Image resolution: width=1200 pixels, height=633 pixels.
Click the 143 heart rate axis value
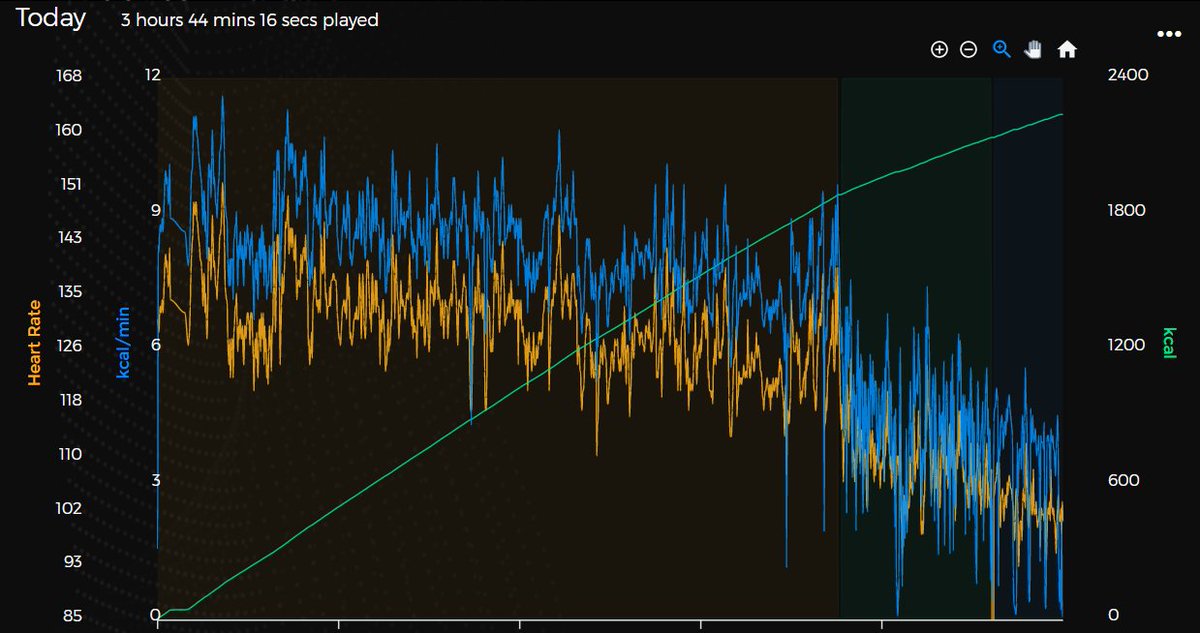pos(70,238)
